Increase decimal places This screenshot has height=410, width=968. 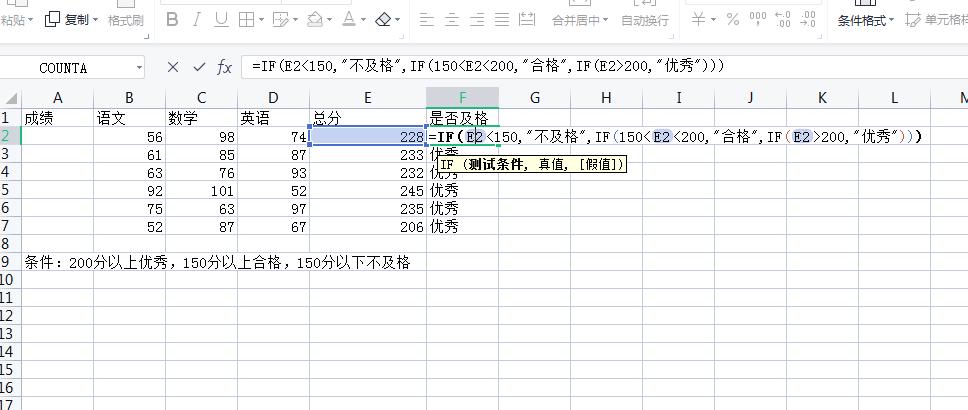[782, 20]
